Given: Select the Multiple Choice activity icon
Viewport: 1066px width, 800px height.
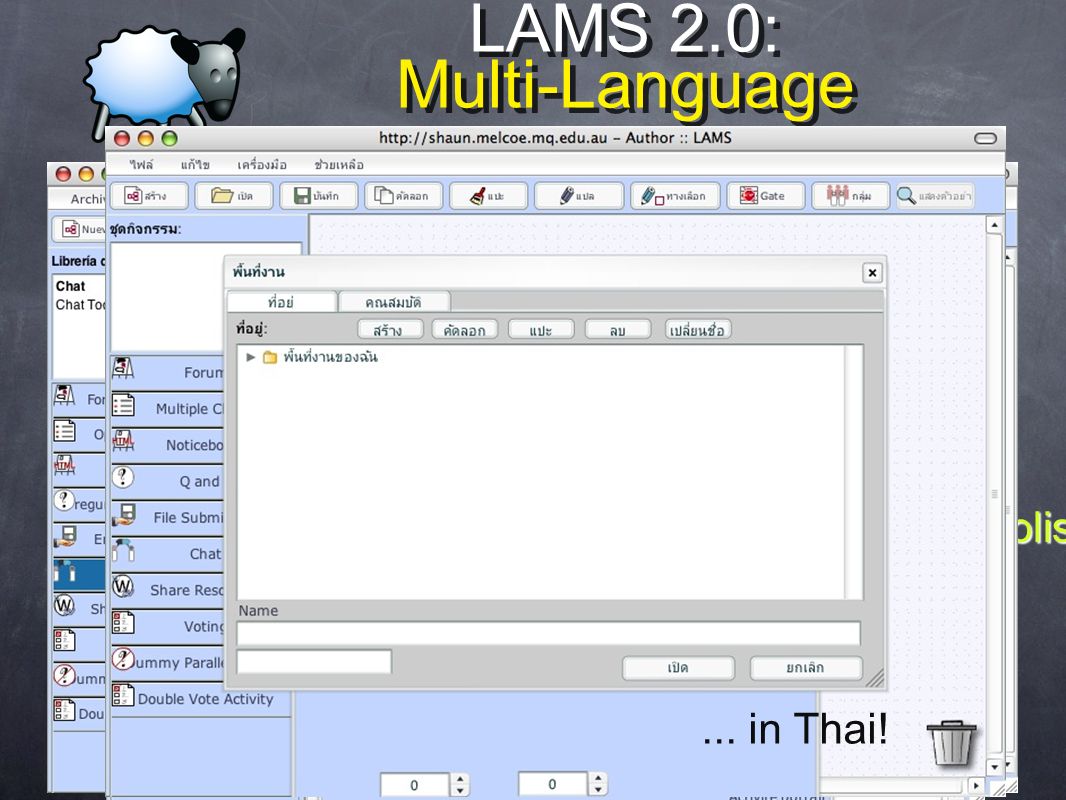Looking at the screenshot, I should (123, 405).
